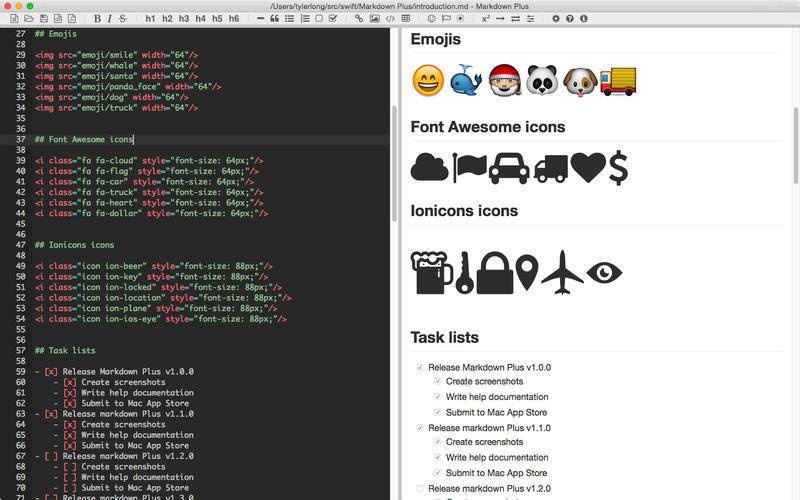This screenshot has height=500, width=800.
Task: Click the 'Task lists' preview heading
Action: click(x=444, y=337)
